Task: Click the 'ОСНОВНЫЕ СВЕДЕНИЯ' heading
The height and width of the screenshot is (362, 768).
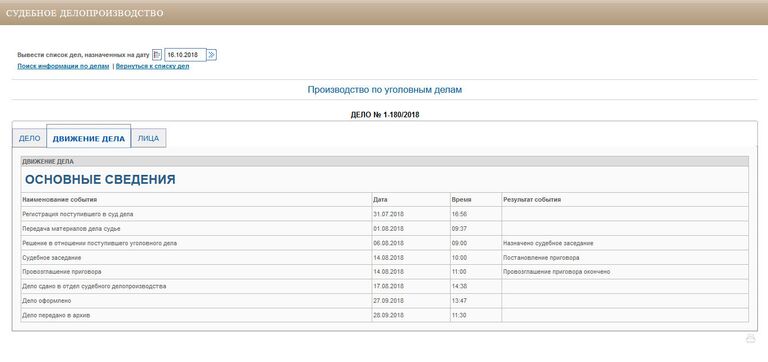Action: [100, 180]
